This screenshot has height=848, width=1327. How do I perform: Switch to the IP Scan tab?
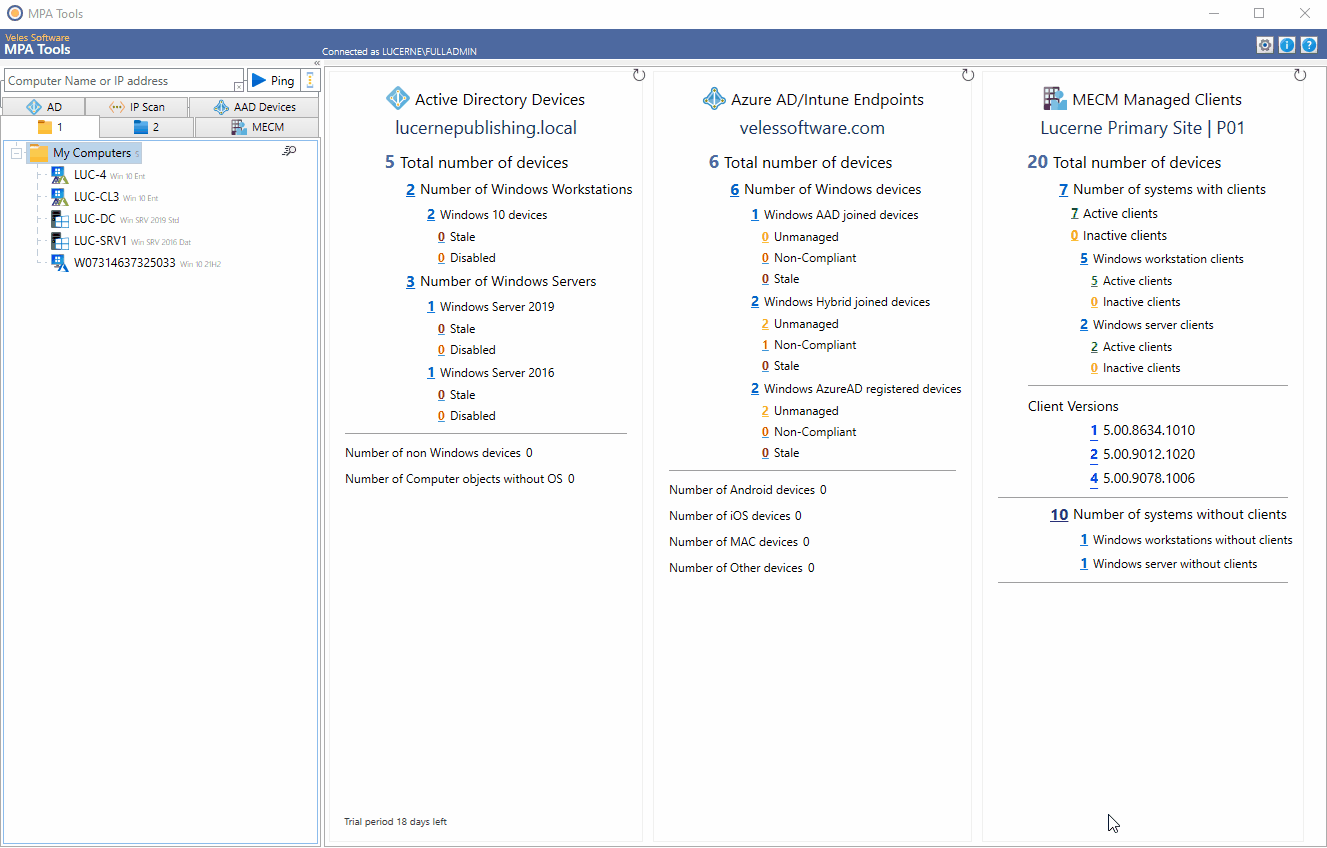pyautogui.click(x=137, y=106)
